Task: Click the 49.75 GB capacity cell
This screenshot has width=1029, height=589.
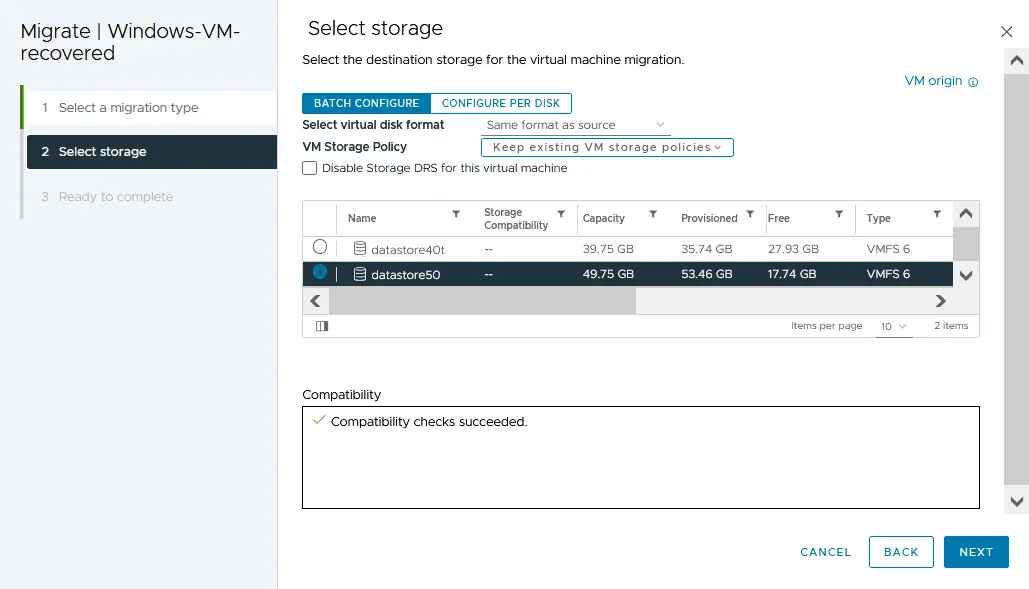Action: click(608, 274)
